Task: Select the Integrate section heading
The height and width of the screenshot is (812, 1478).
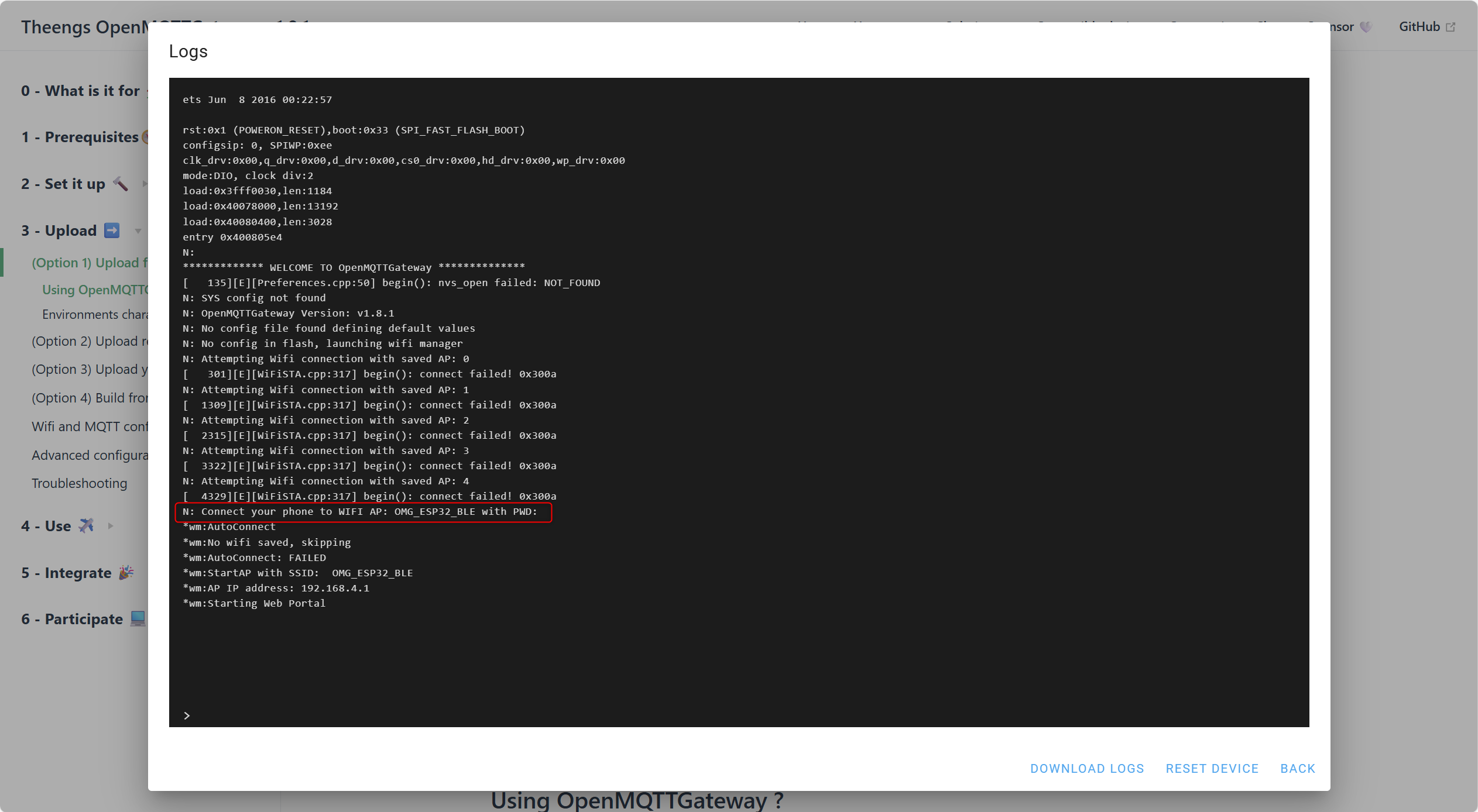Action: coord(66,573)
